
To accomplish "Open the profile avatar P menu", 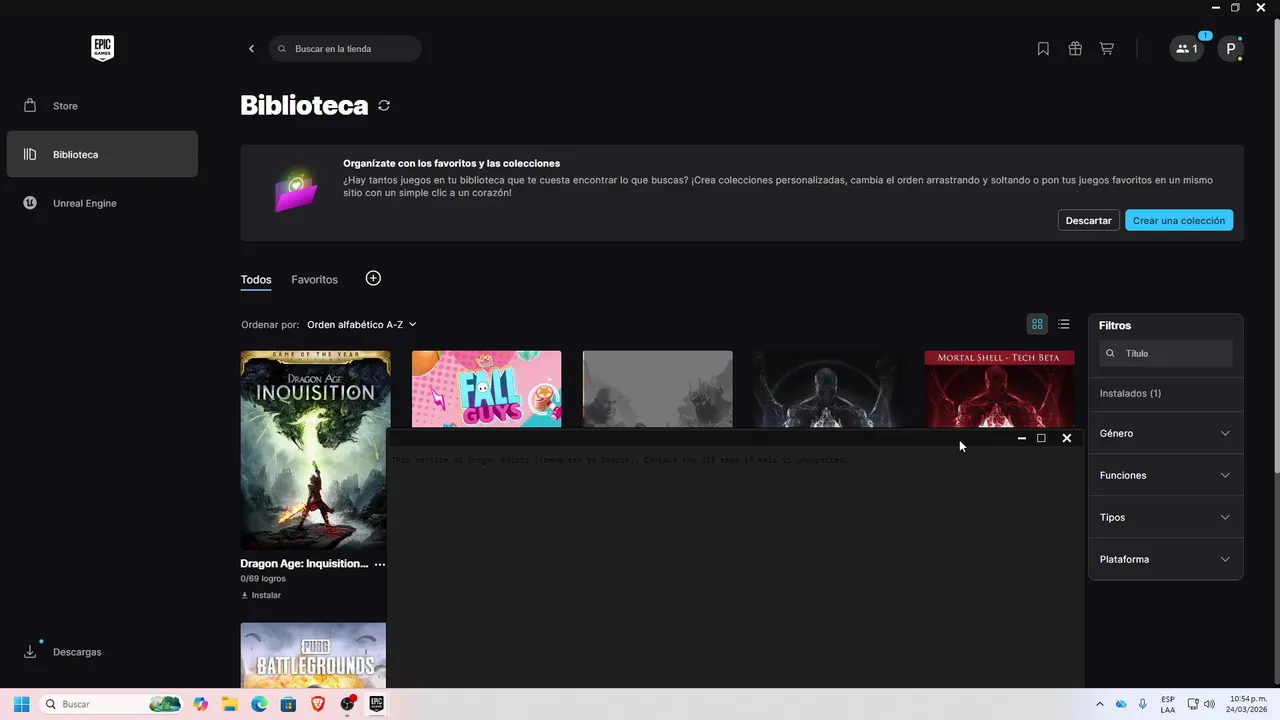I will [x=1231, y=49].
